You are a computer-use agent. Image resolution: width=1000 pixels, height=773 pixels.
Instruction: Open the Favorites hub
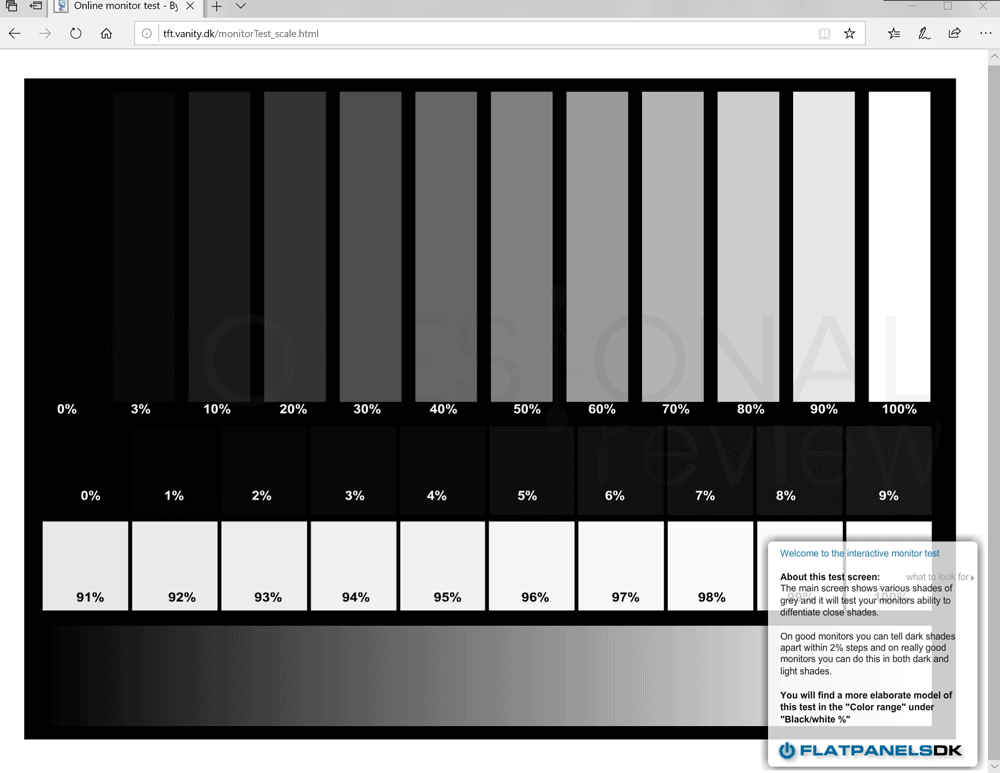pyautogui.click(x=893, y=33)
